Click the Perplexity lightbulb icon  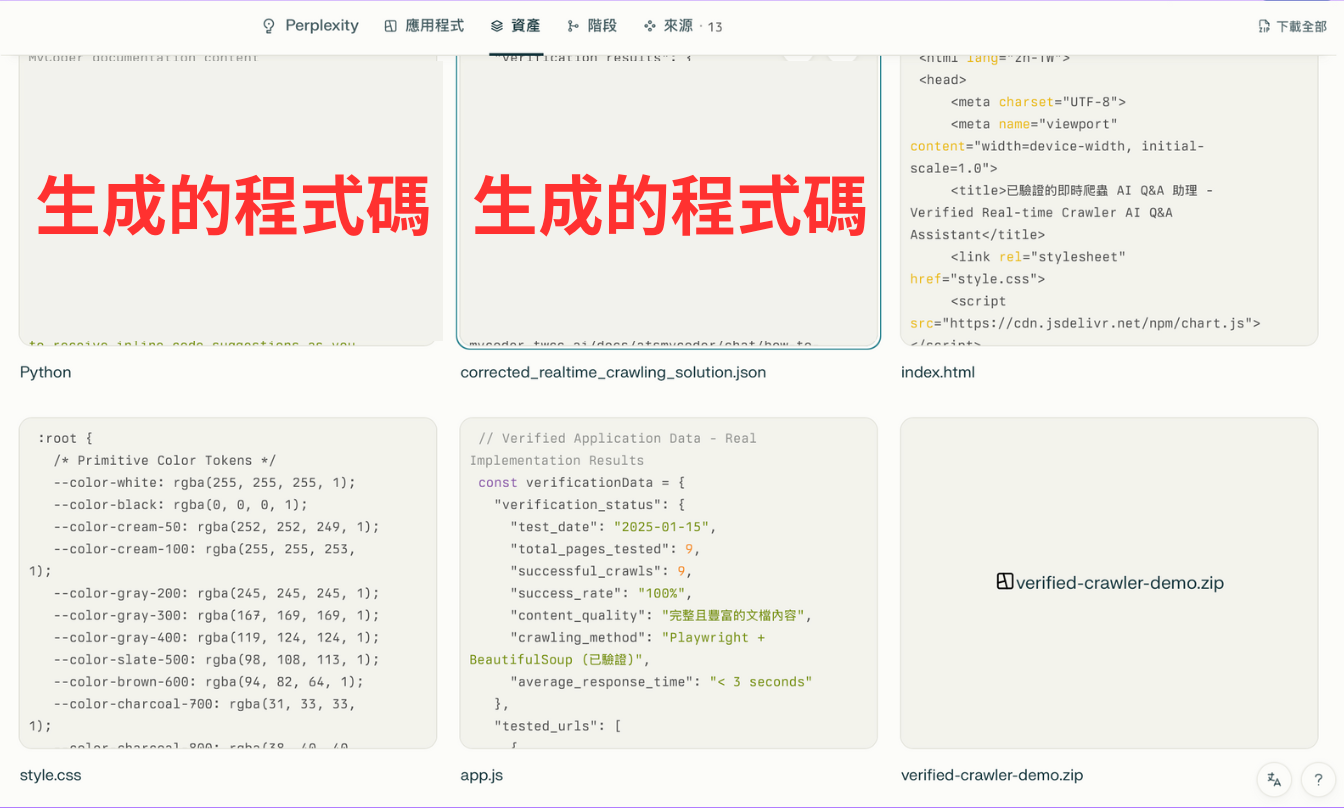[x=269, y=26]
